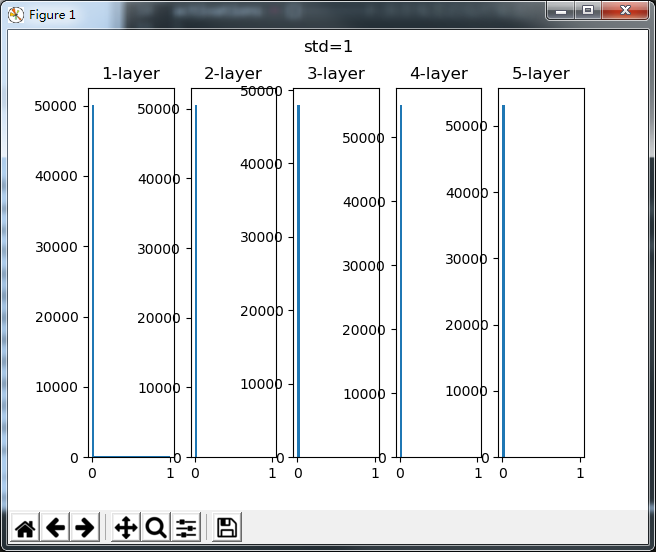This screenshot has width=656, height=552.
Task: Click the 10000 y-tick label of 1-layer plot
Action: tap(56, 387)
